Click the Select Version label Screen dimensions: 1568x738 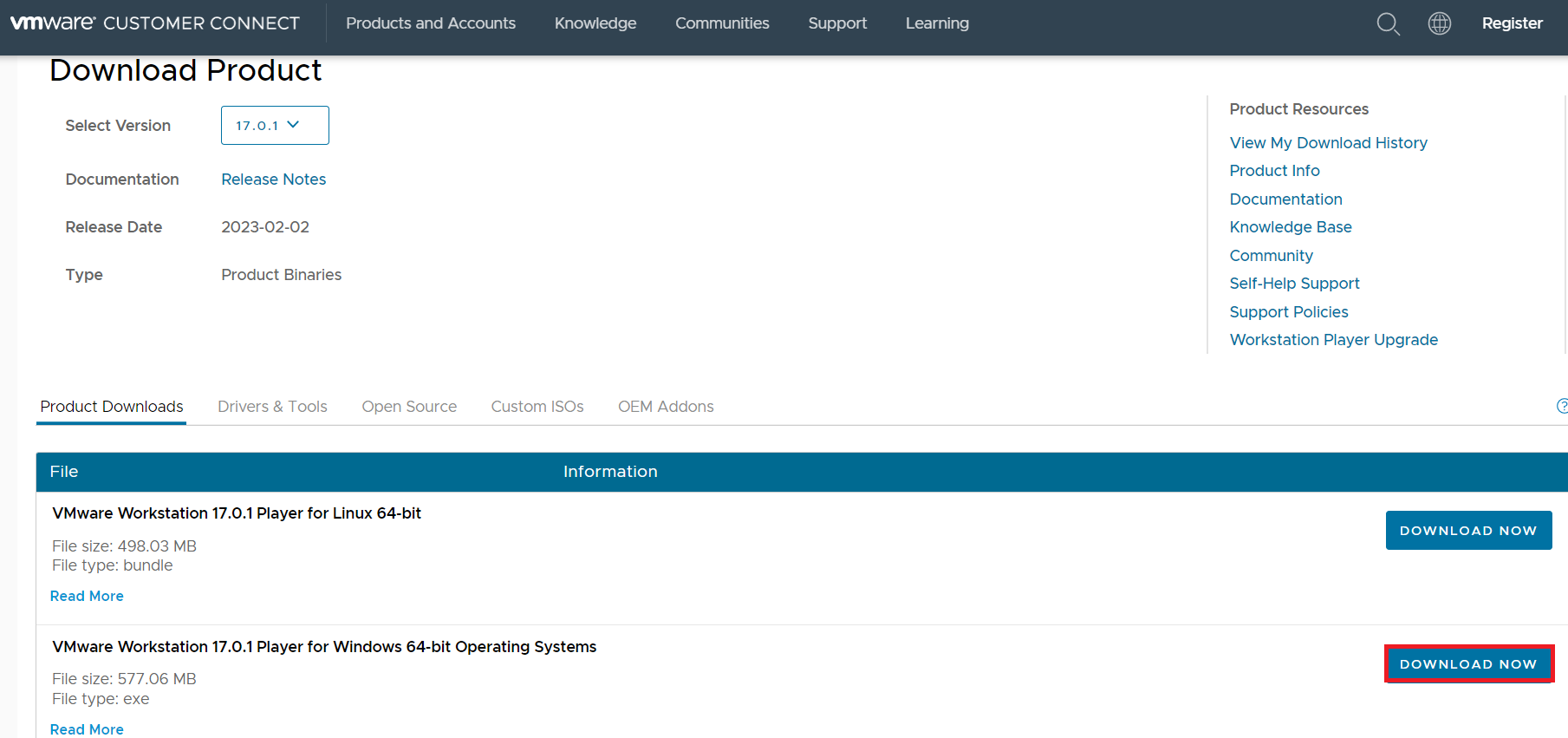click(118, 126)
